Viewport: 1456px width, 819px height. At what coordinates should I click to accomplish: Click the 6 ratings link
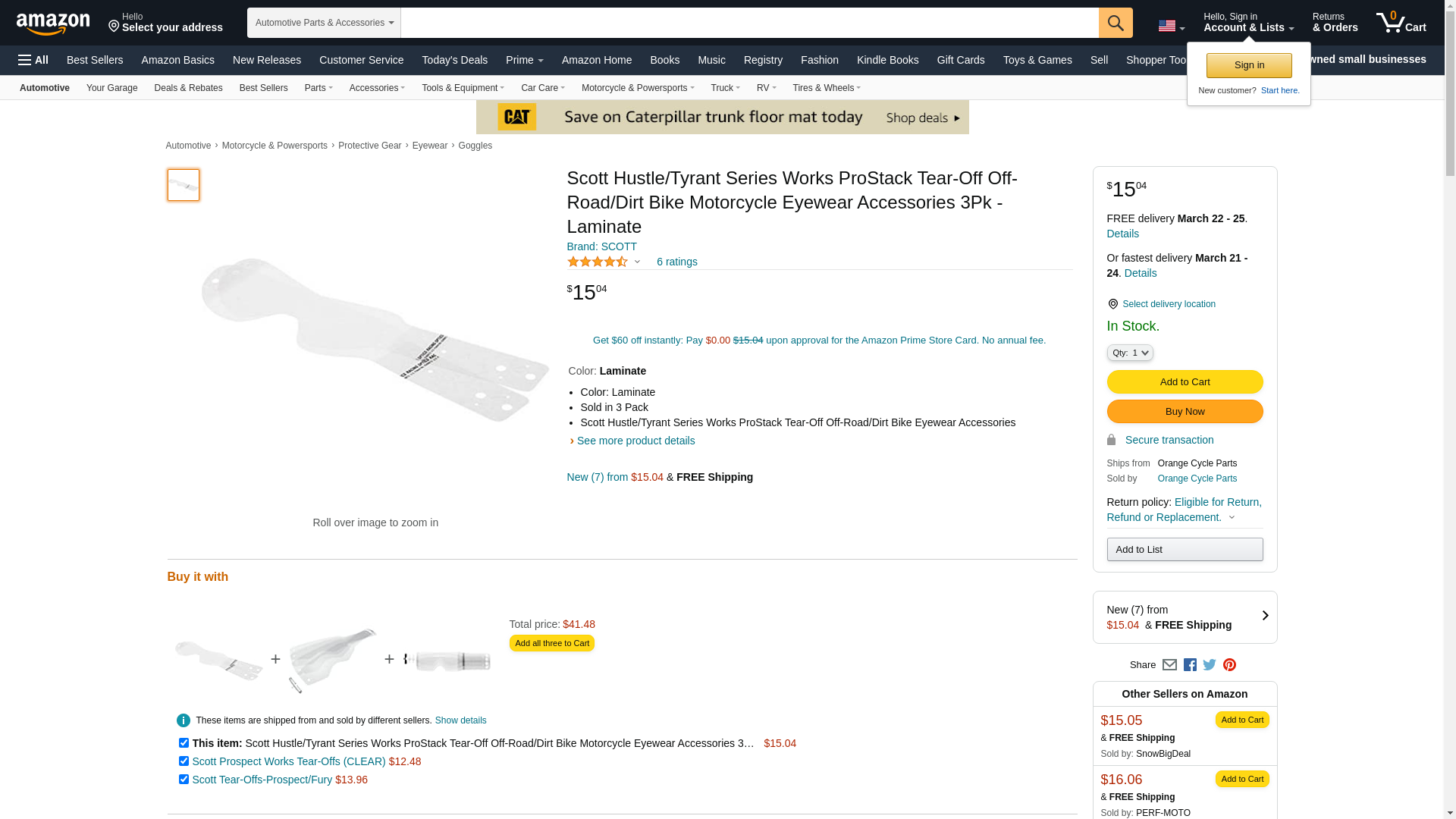[676, 262]
